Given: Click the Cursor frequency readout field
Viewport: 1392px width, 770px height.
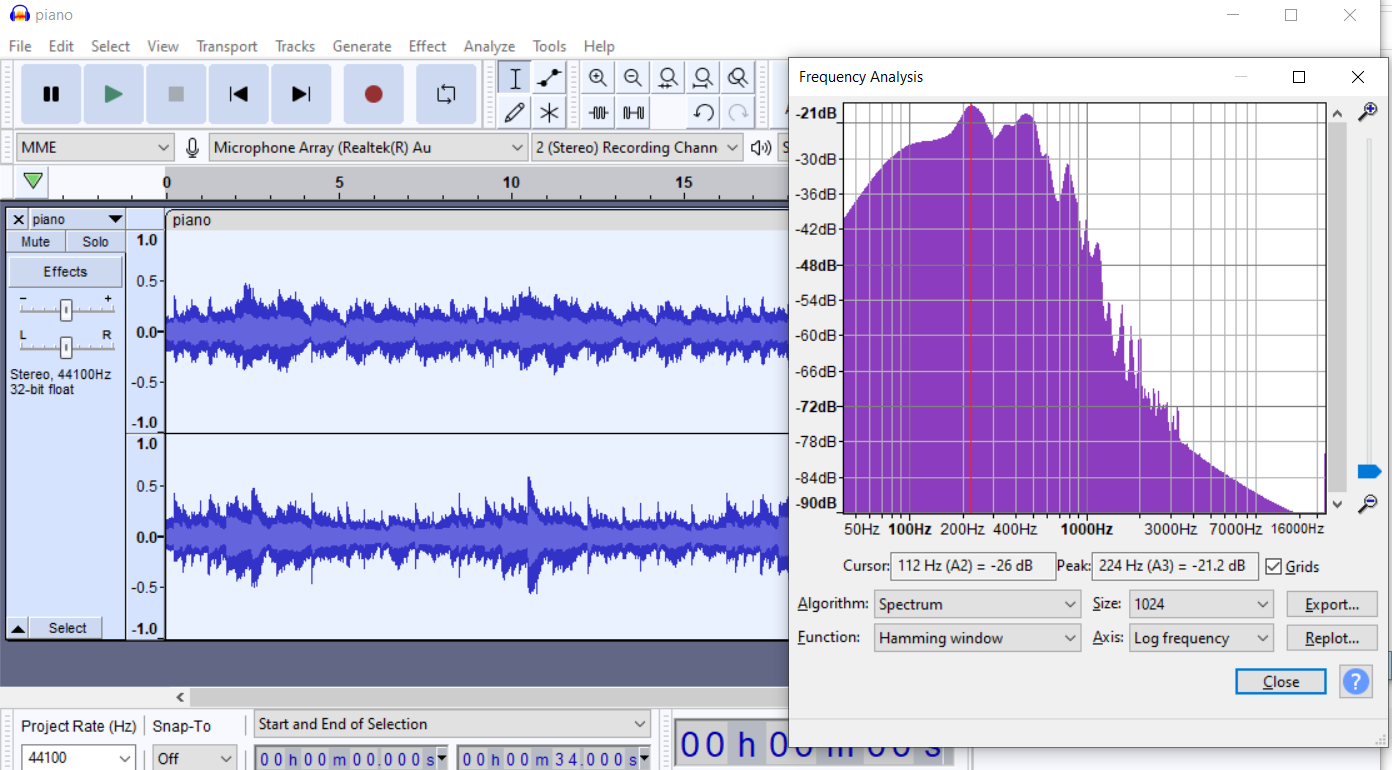Looking at the screenshot, I should [x=973, y=566].
